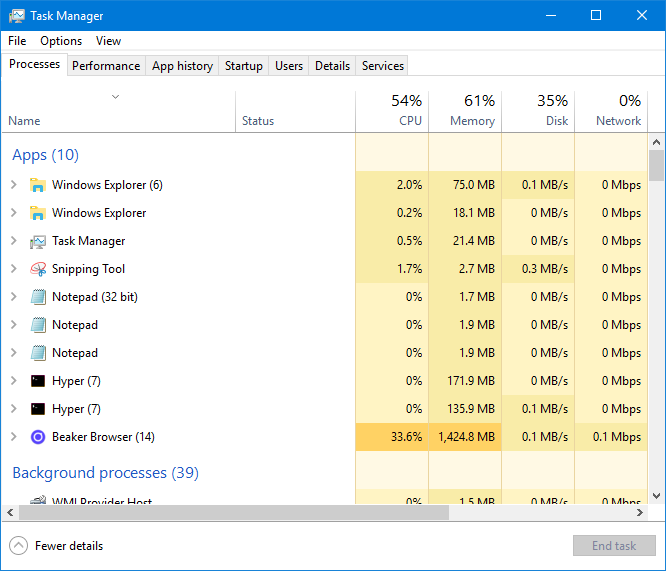Click the 171.9 MB memory cell
Image resolution: width=666 pixels, height=571 pixels.
pyautogui.click(x=465, y=381)
